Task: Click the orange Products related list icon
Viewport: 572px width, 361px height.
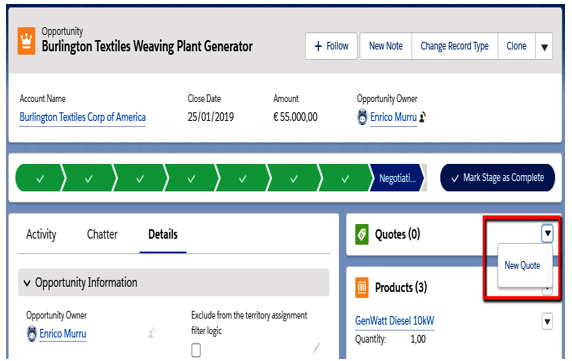Action: point(362,288)
